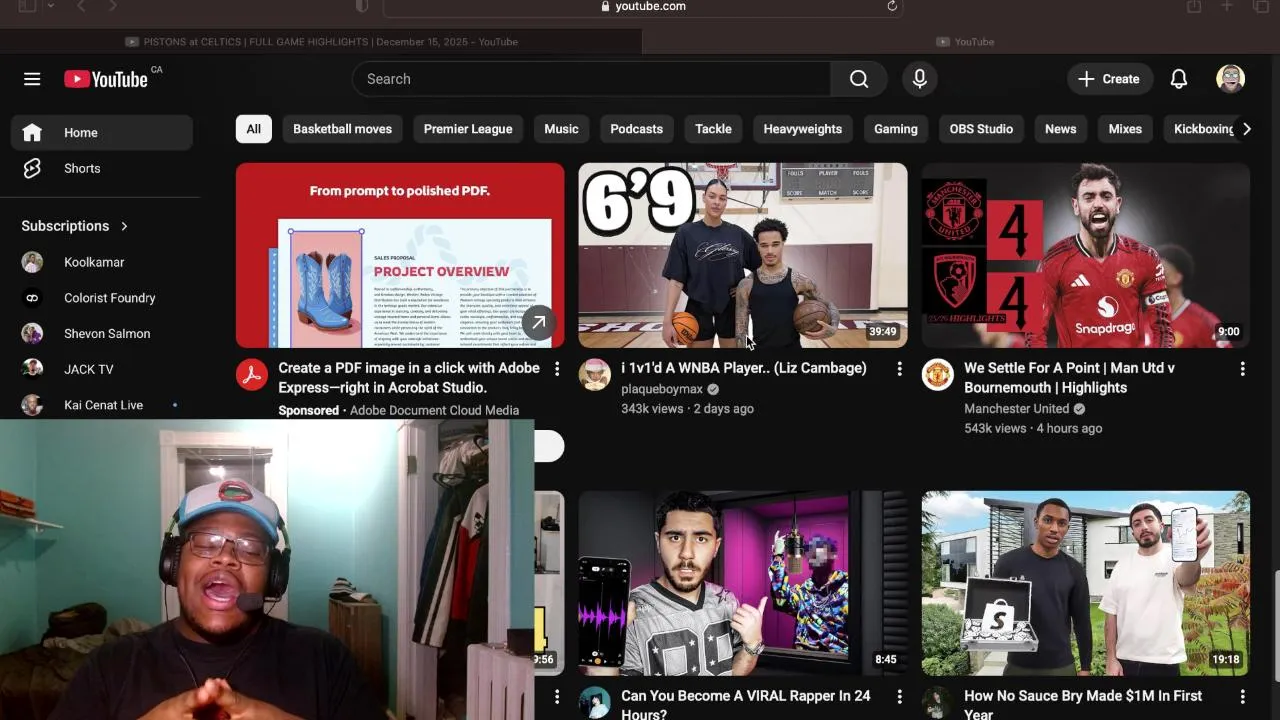Play the 6'9 WNBA 1v1 thumbnail
Image resolution: width=1280 pixels, height=720 pixels.
pyautogui.click(x=743, y=255)
